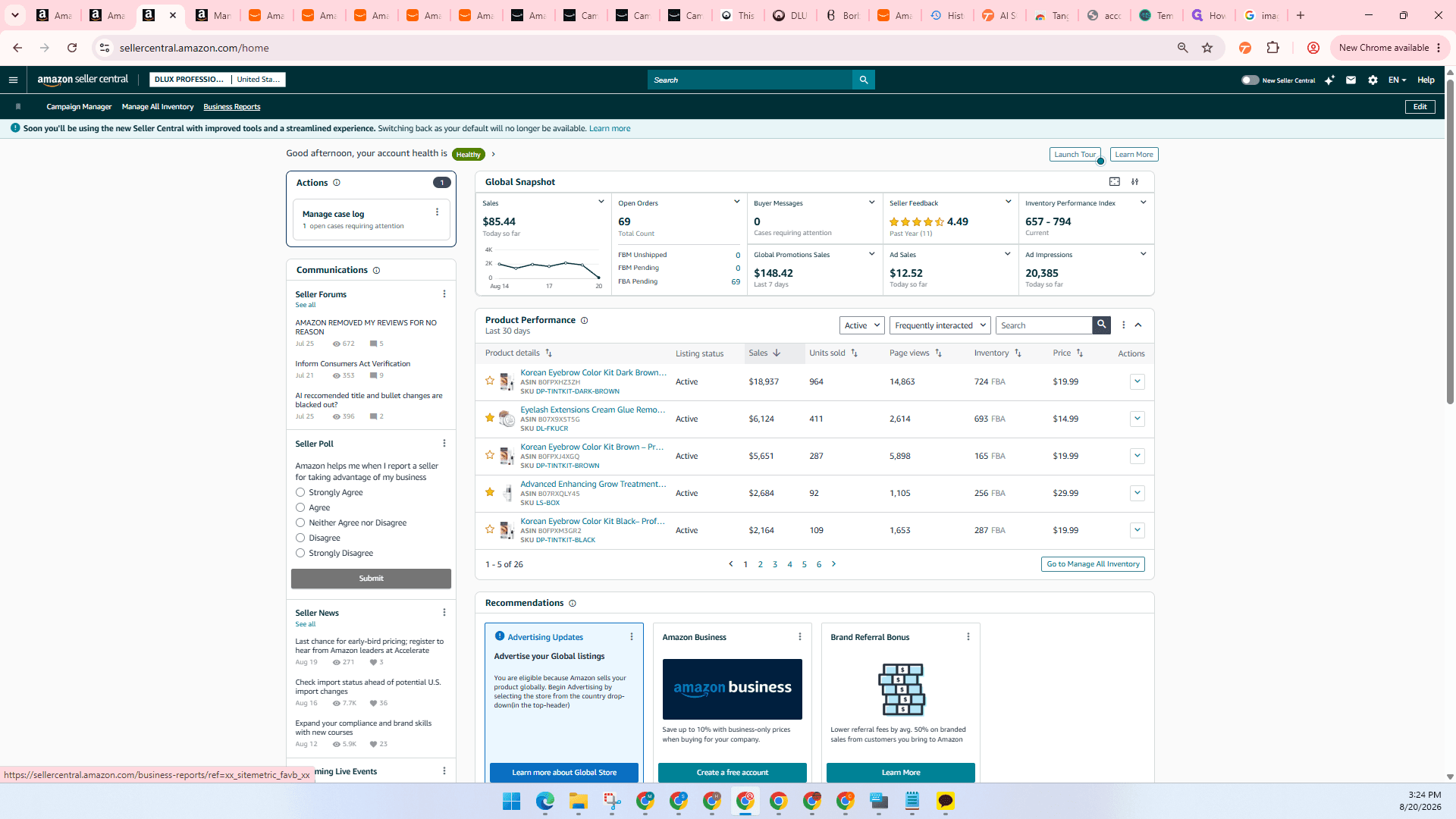The image size is (1456, 819).
Task: Select Disagree poll option
Action: coord(300,538)
